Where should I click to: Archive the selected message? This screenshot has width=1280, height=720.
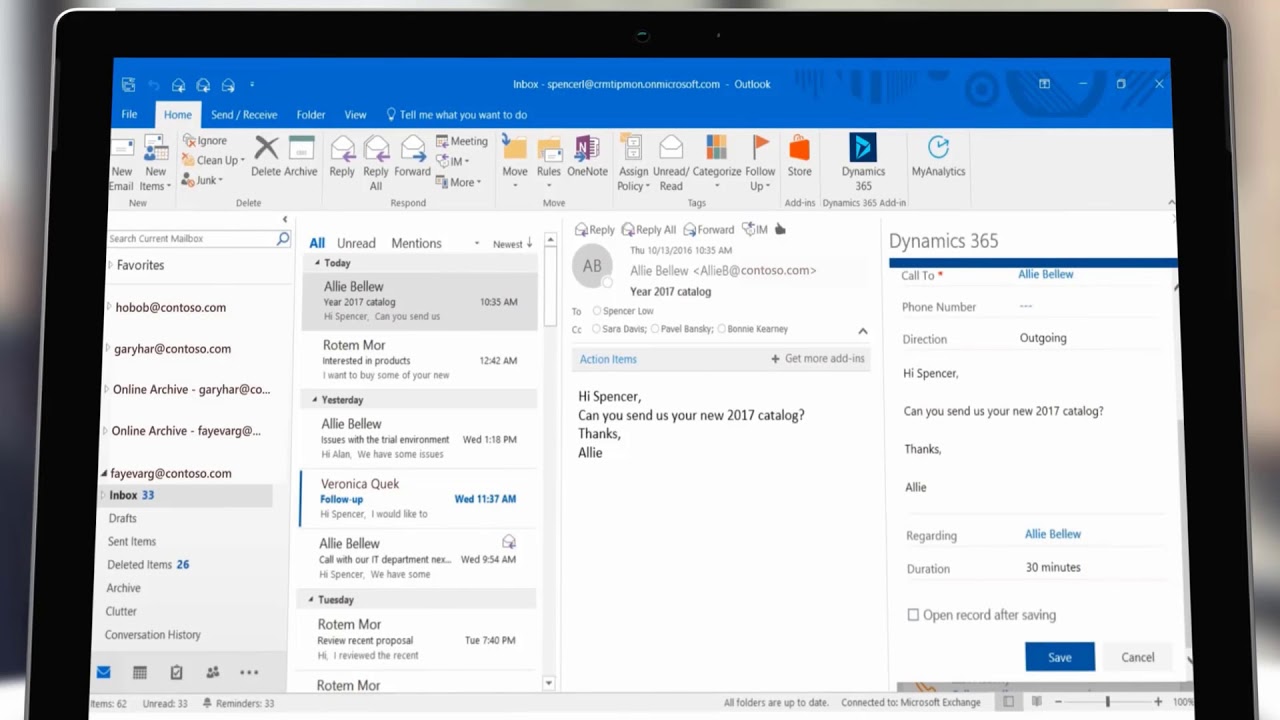pos(301,148)
